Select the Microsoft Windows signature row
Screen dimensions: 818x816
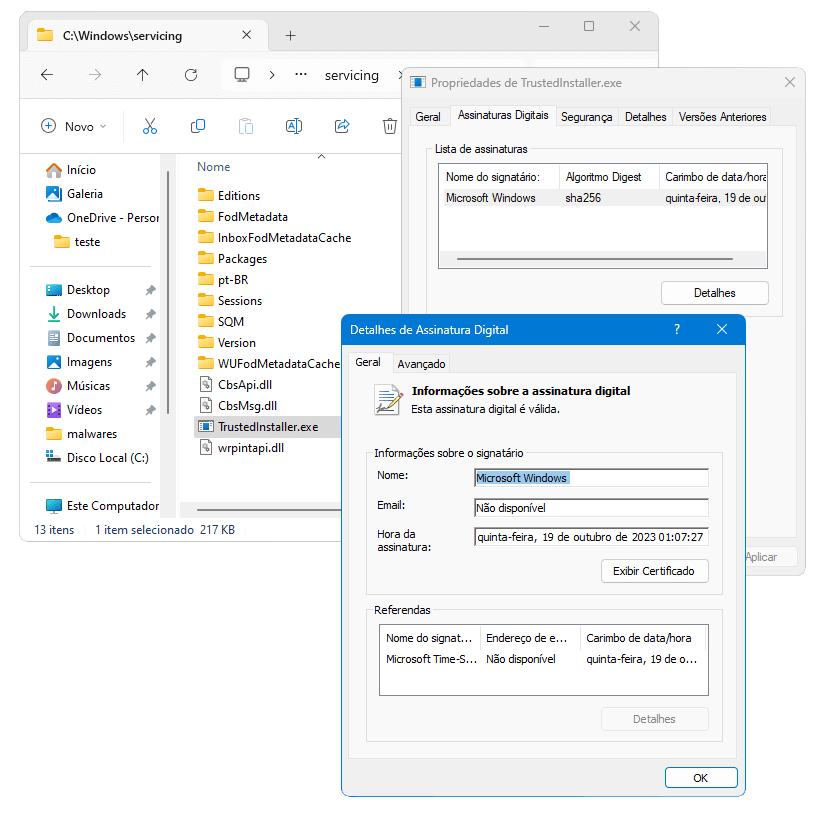[604, 198]
